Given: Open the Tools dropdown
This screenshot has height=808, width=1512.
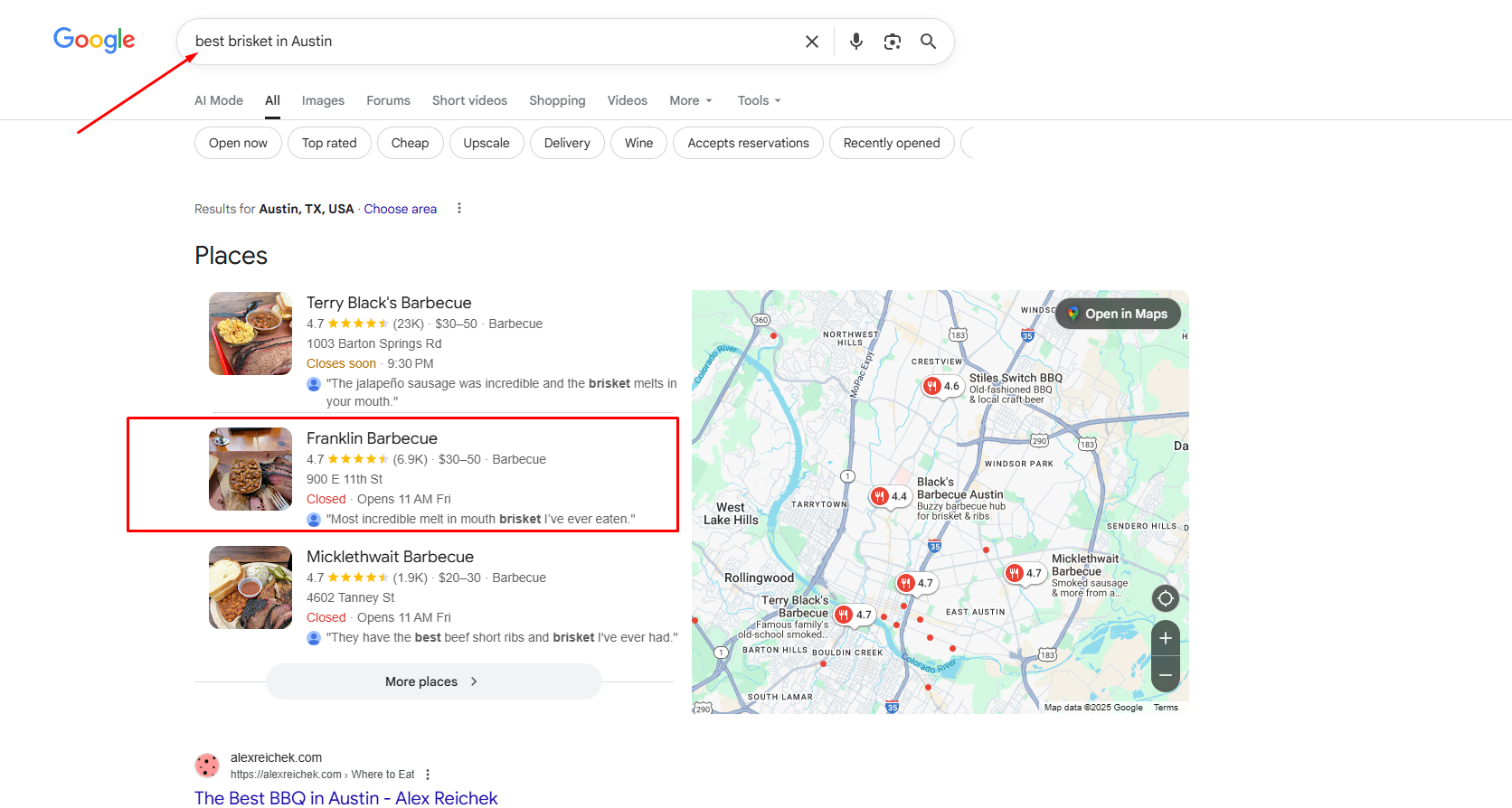Looking at the screenshot, I should 759,100.
